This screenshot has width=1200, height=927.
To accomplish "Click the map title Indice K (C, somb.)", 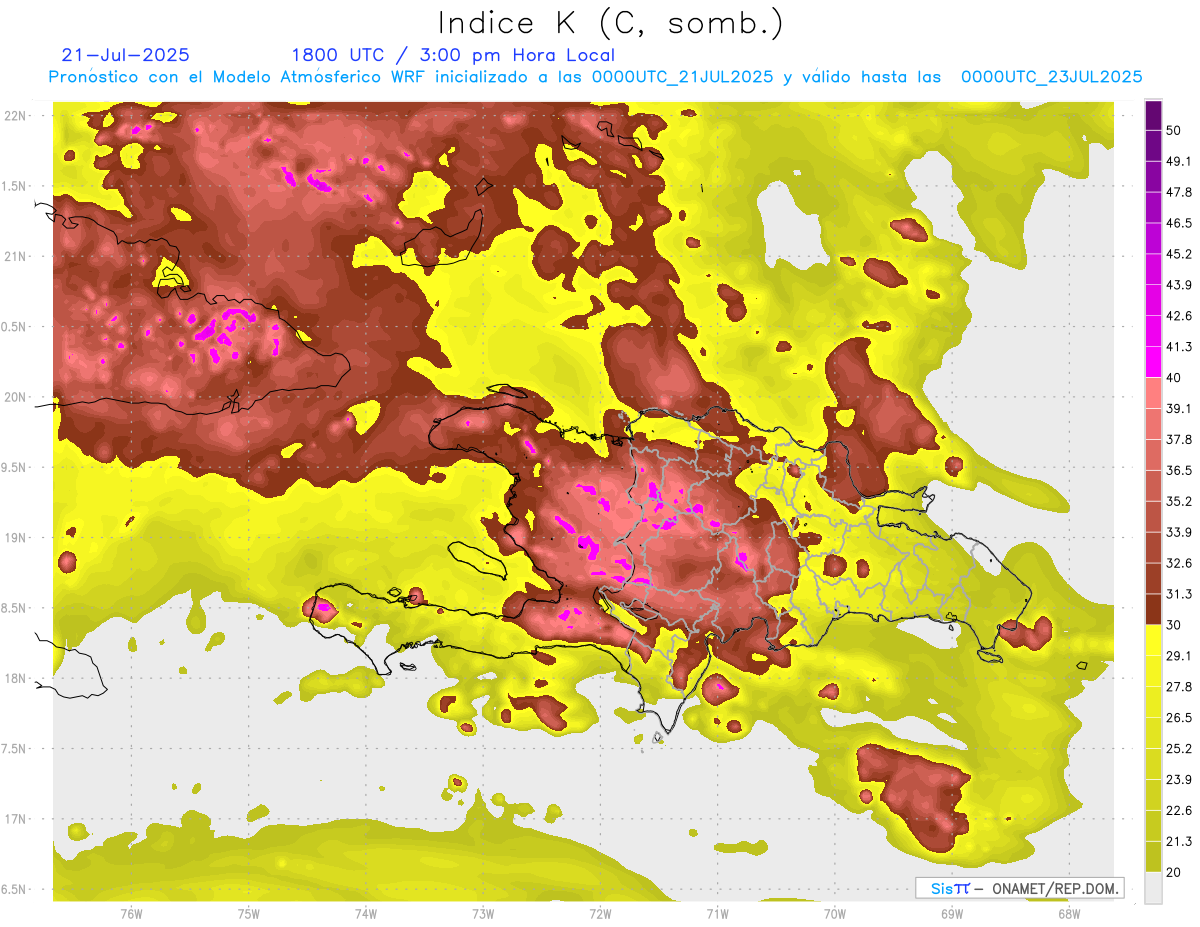I will (611, 24).
